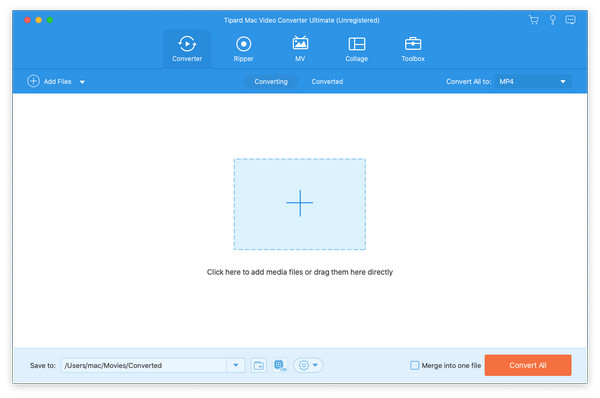This screenshot has height=398, width=600.
Task: Expand the Add Files dropdown arrow
Action: [x=82, y=82]
